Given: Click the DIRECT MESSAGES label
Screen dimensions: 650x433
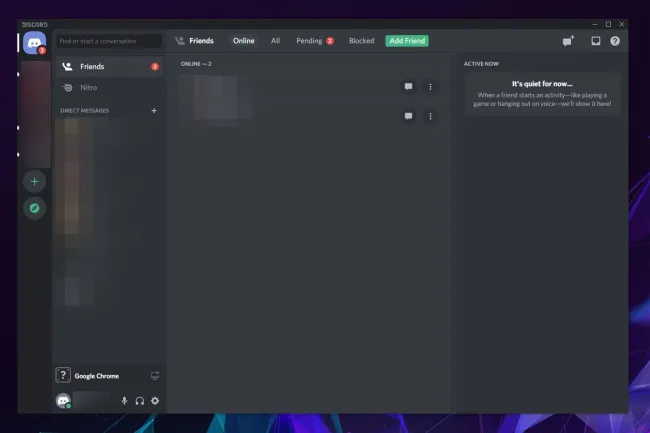Looking at the screenshot, I should pyautogui.click(x=85, y=111).
